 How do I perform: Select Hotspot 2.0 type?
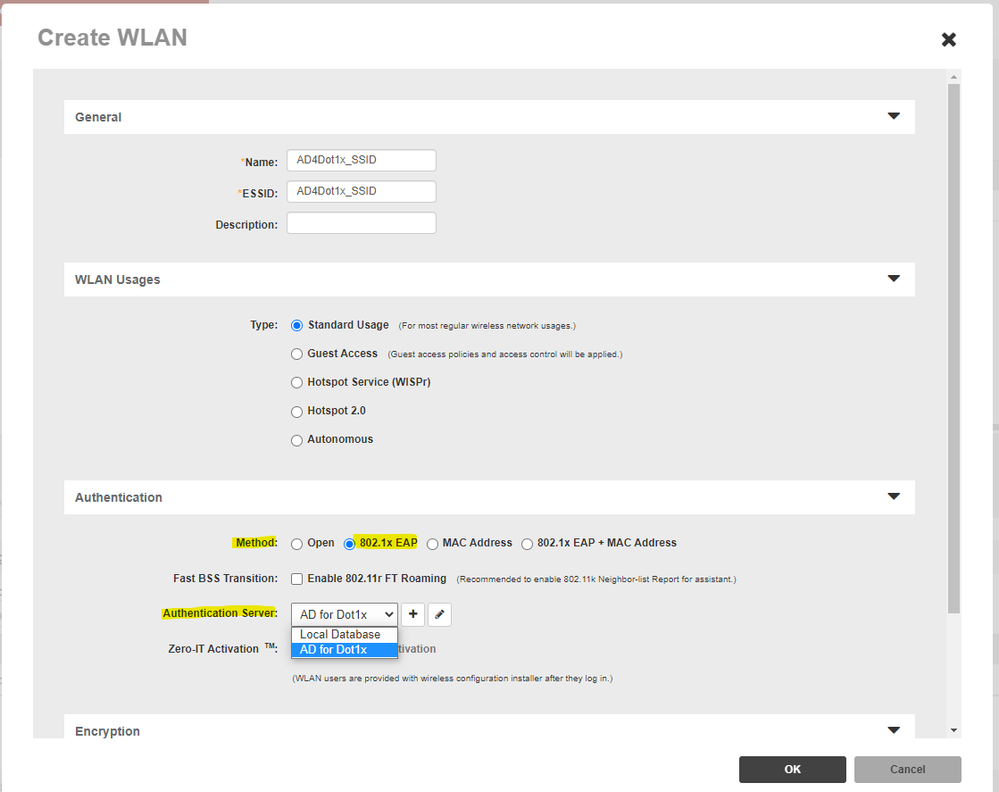point(297,412)
